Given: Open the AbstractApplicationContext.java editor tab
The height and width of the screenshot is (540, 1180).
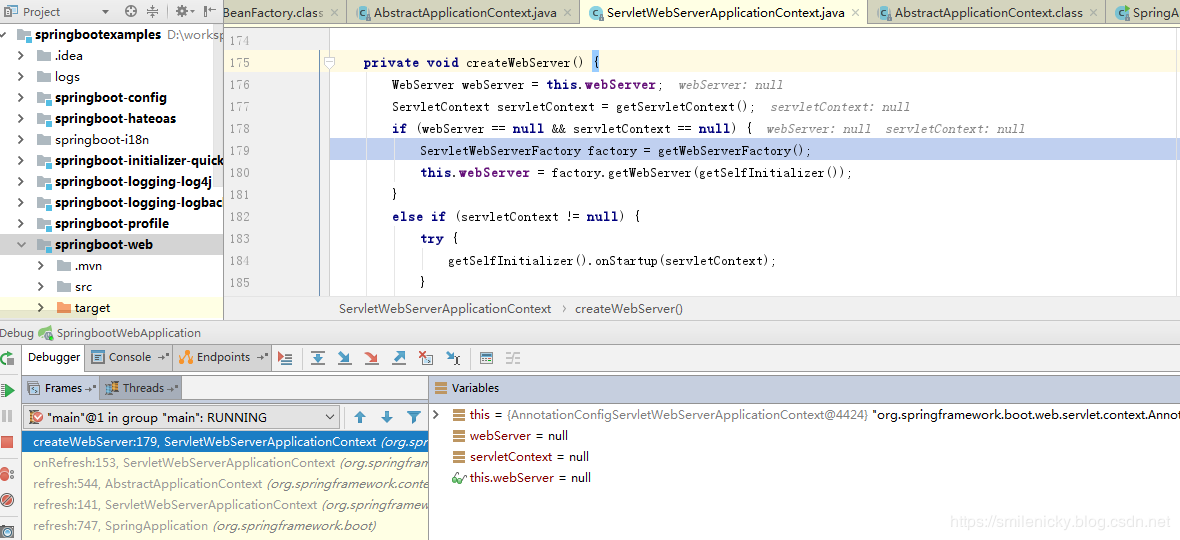Looking at the screenshot, I should 465,13.
